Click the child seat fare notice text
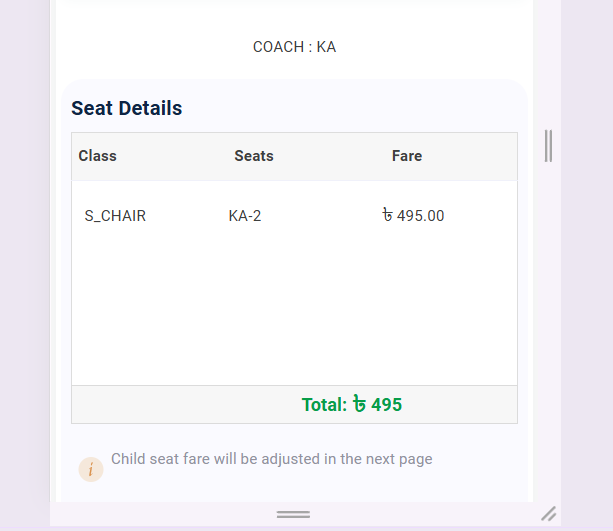613x531 pixels. pos(272,459)
